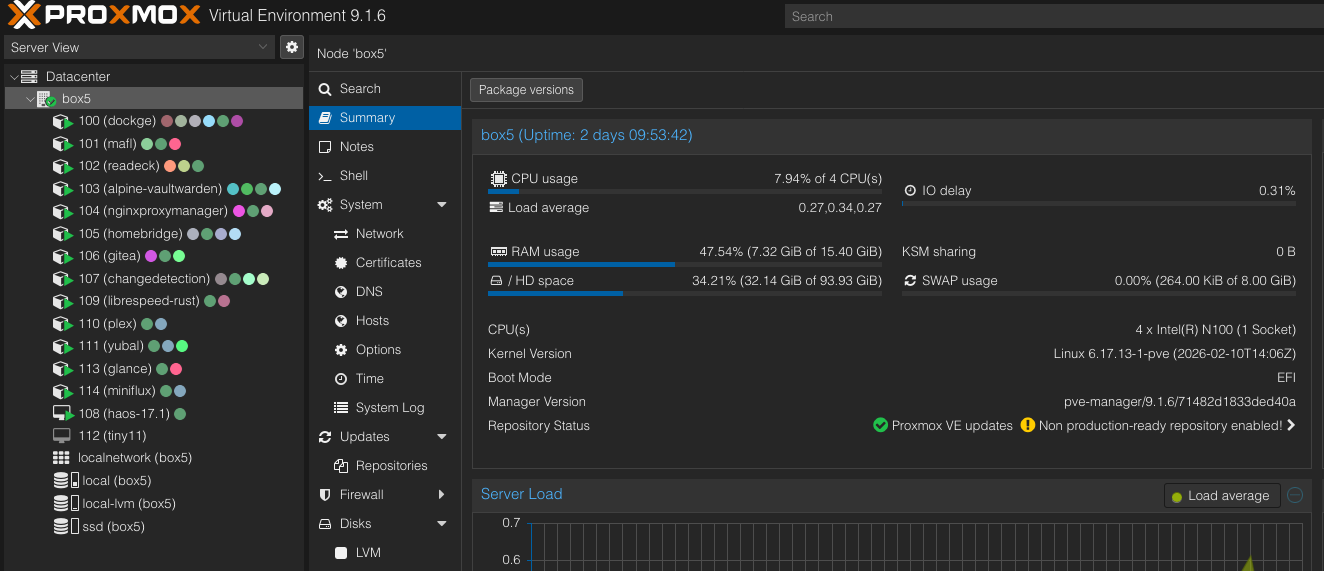Click the yellow warning icon in Repository Status
1324x571 pixels.
(1028, 425)
